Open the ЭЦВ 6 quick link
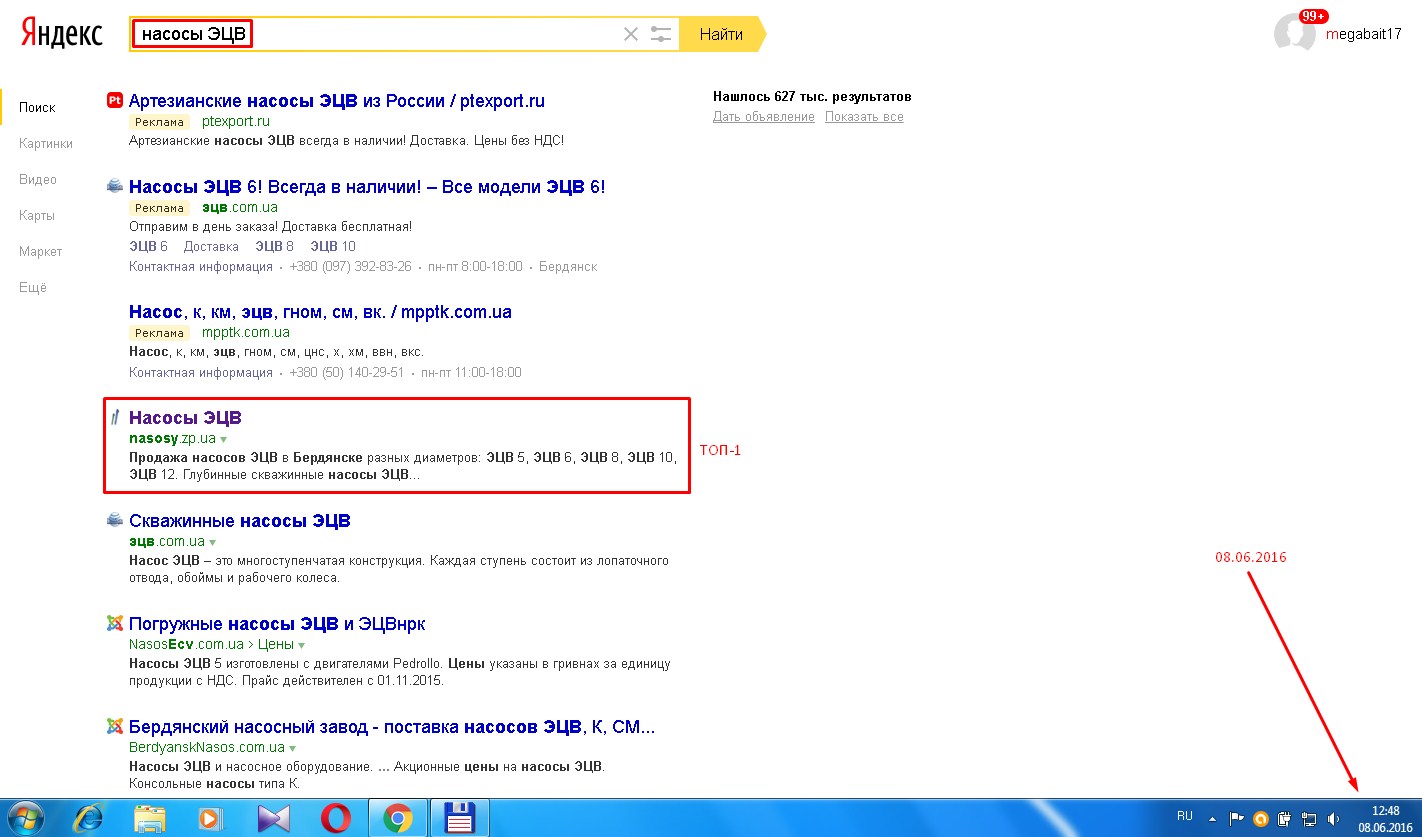This screenshot has width=1422, height=837. [x=148, y=246]
